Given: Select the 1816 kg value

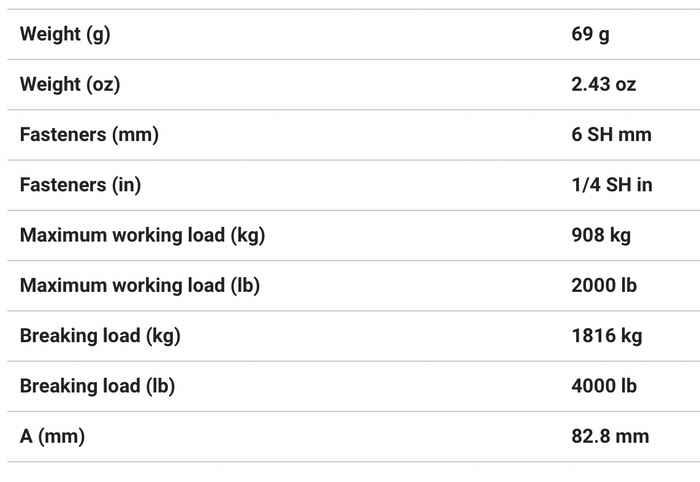Looking at the screenshot, I should tap(607, 336).
